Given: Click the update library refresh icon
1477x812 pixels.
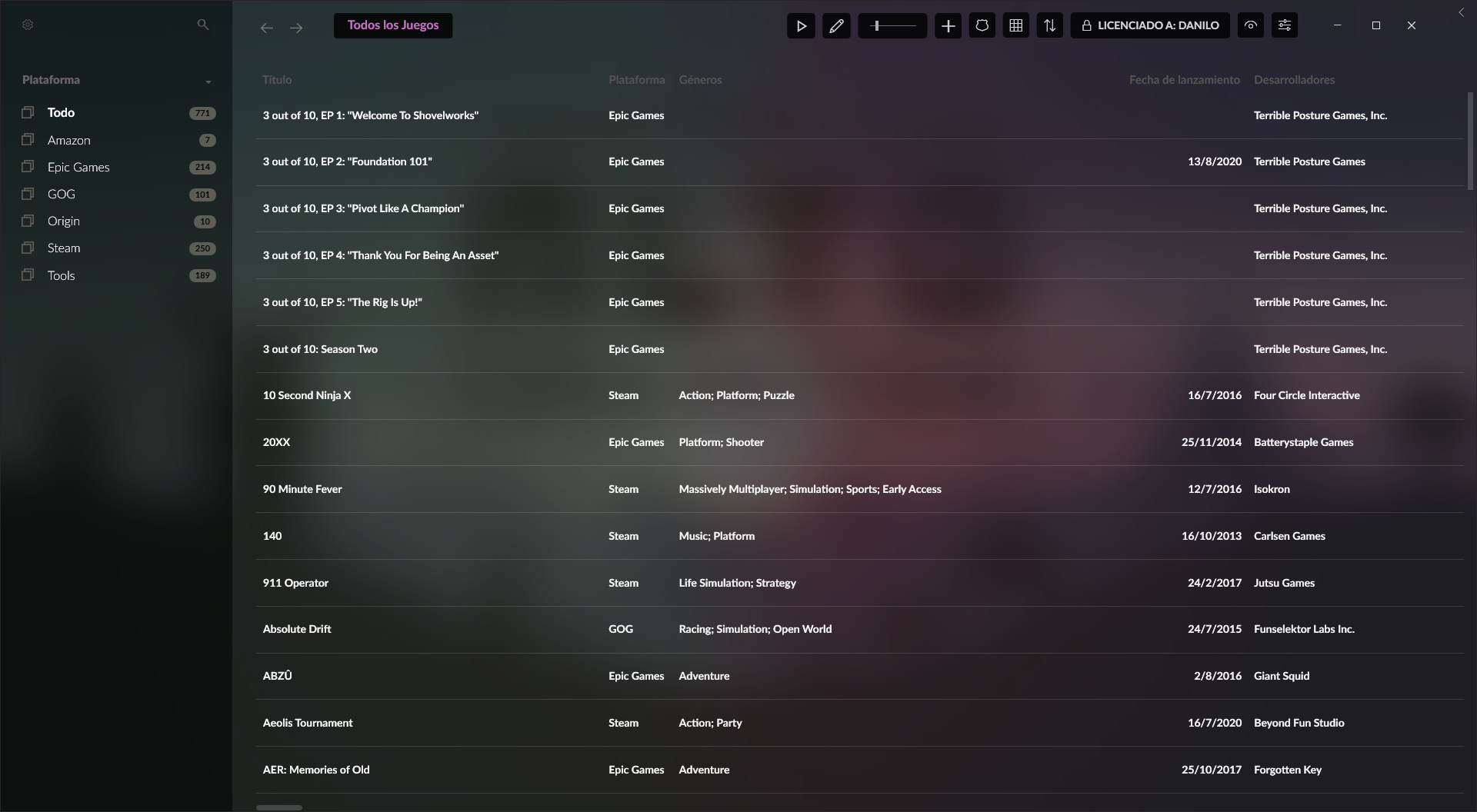Looking at the screenshot, I should [982, 25].
